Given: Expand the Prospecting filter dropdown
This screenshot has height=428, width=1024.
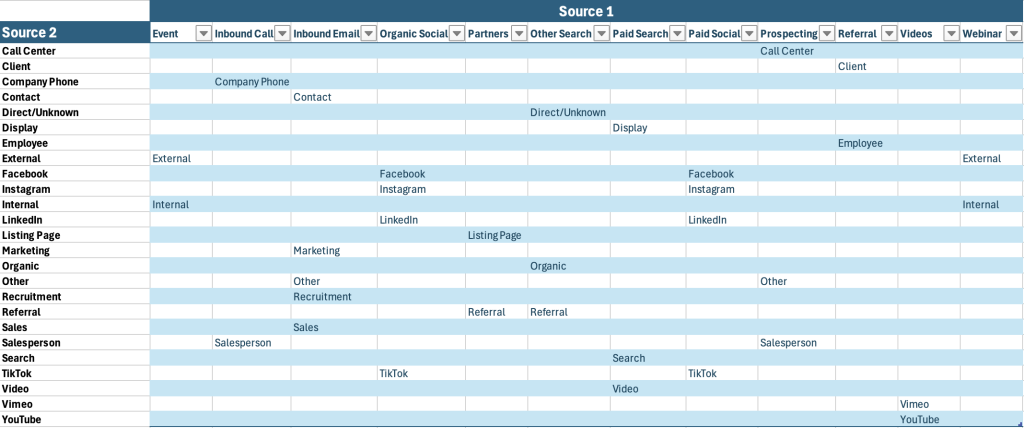Looking at the screenshot, I should 827,33.
